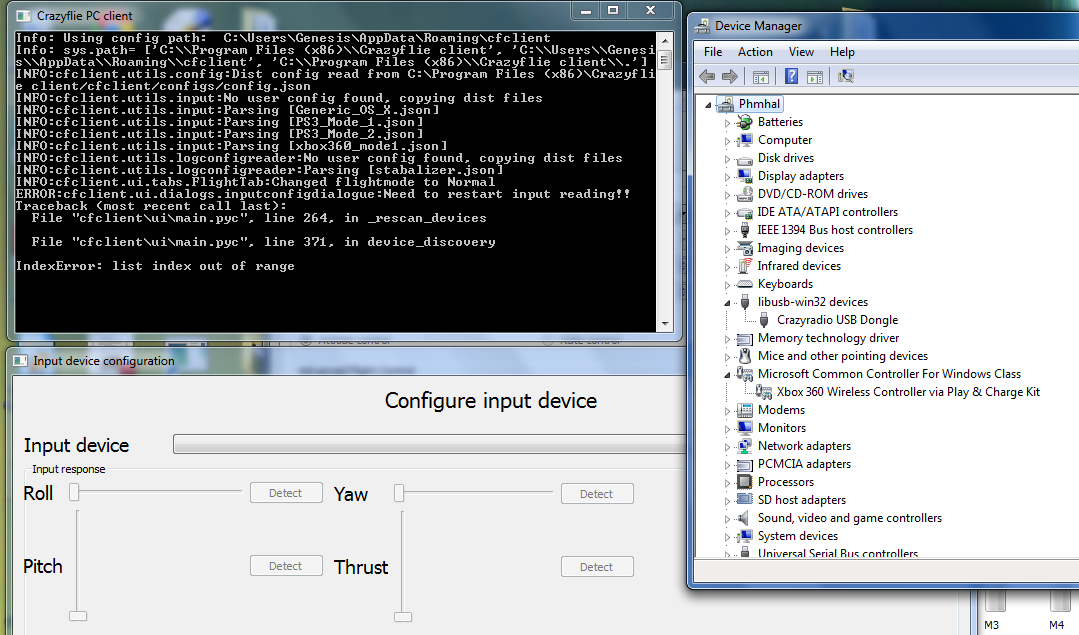This screenshot has height=635, width=1079.
Task: Select the IDE ATA/ATAPI controllers icon
Action: (x=744, y=213)
